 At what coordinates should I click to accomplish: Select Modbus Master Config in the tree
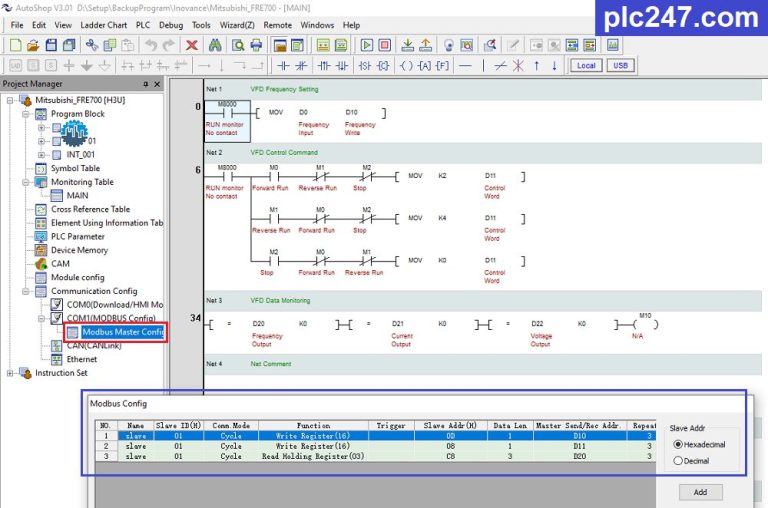122,332
